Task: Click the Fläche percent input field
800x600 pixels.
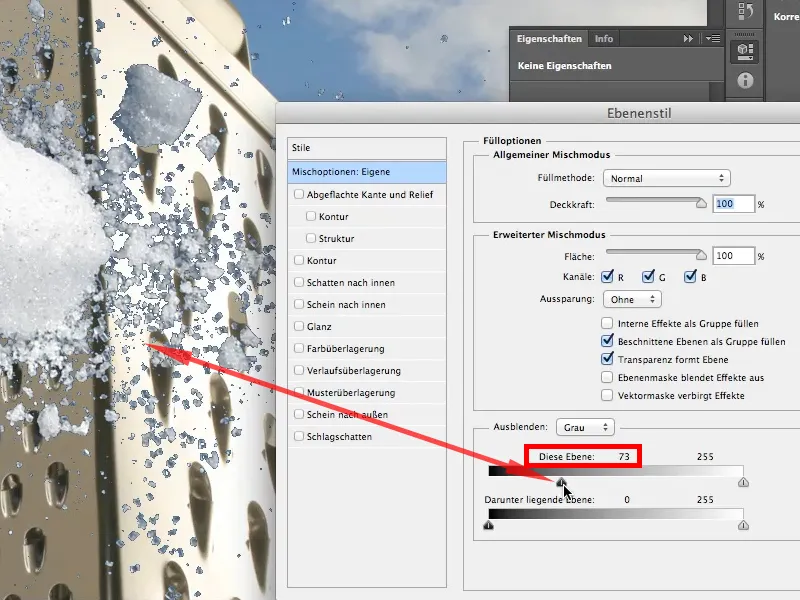Action: click(x=733, y=256)
